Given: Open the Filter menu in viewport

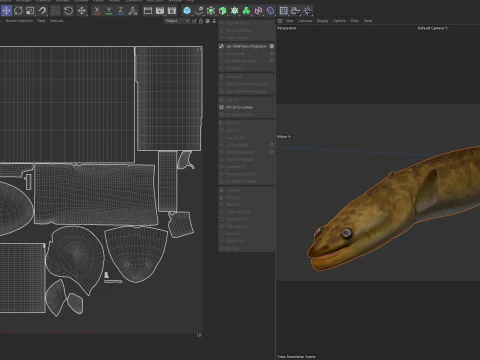Looking at the screenshot, I should (x=355, y=21).
